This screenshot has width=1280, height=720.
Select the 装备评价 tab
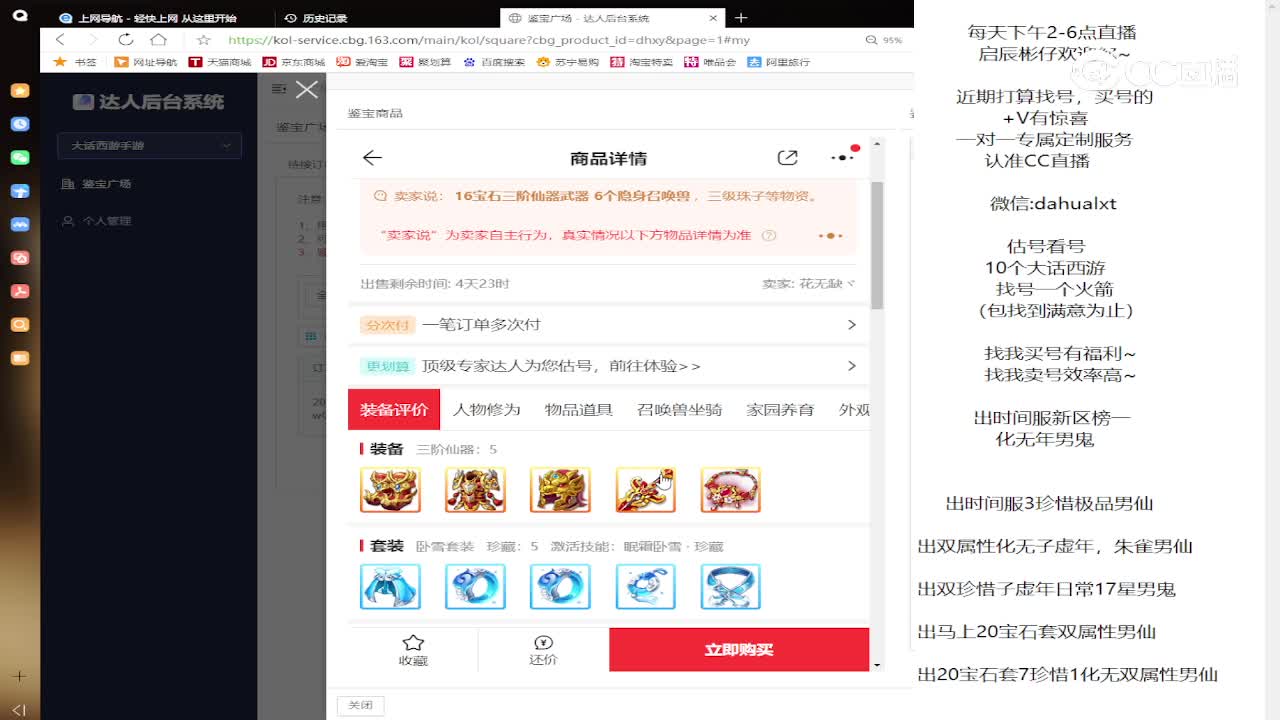point(394,410)
